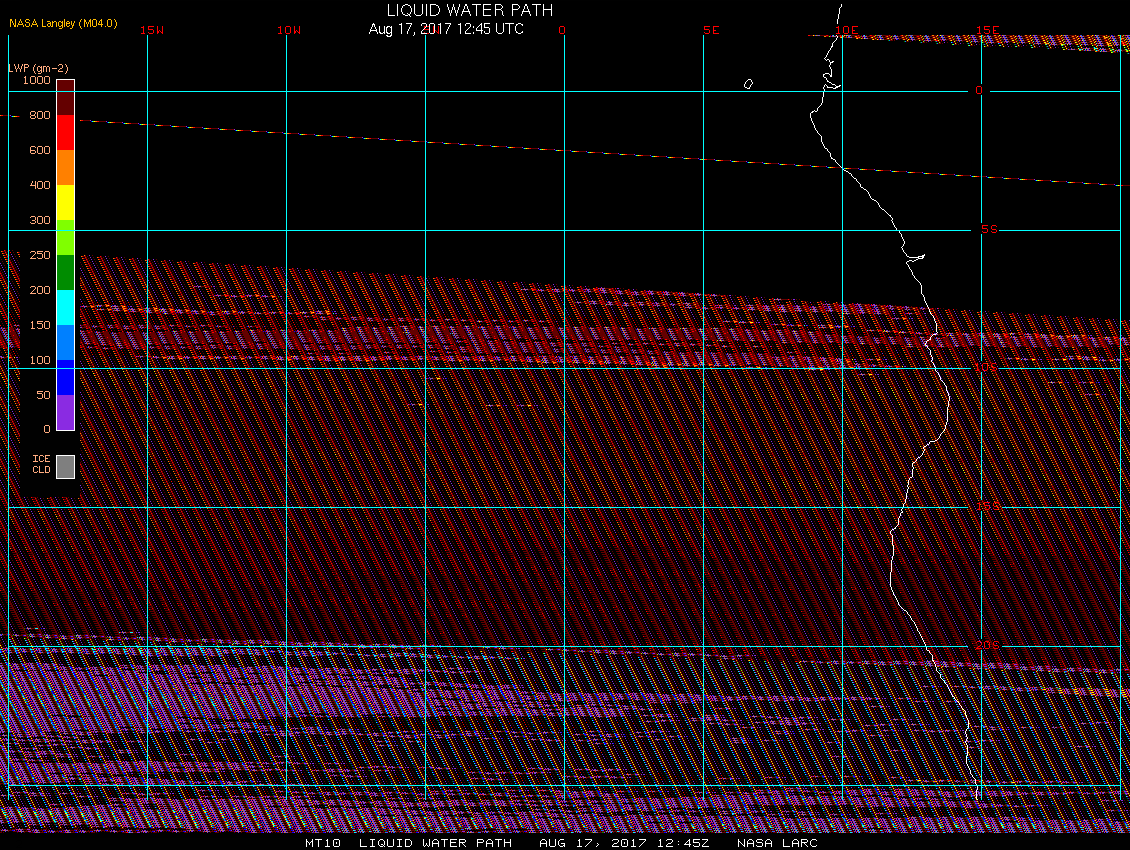Image resolution: width=1130 pixels, height=850 pixels.
Task: Click the dark red 800–1000 legend swatch
Action: point(66,97)
